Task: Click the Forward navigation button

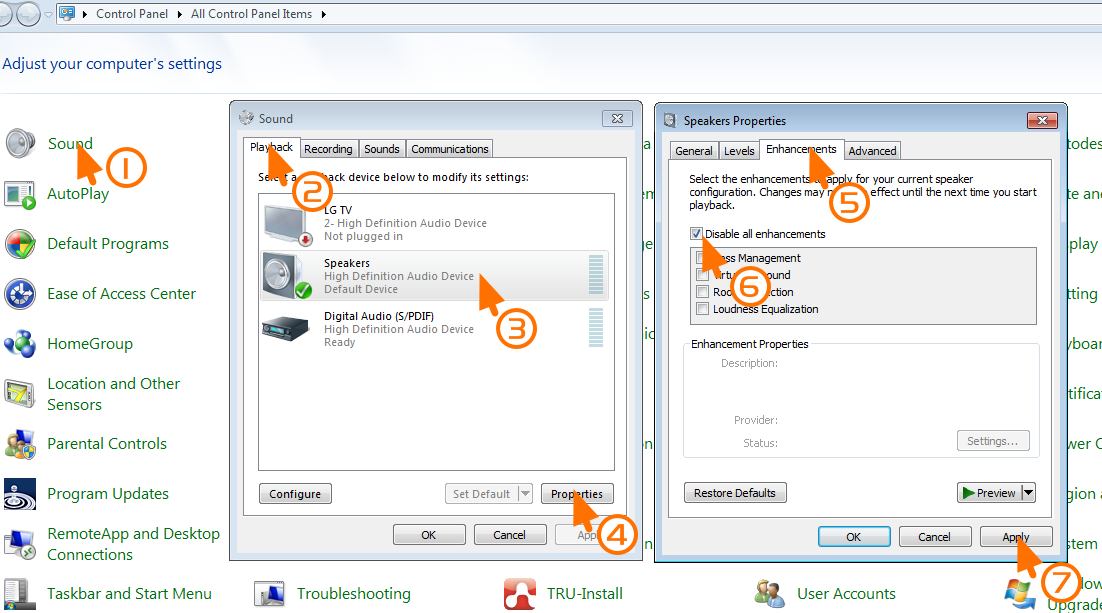Action: click(x=29, y=14)
